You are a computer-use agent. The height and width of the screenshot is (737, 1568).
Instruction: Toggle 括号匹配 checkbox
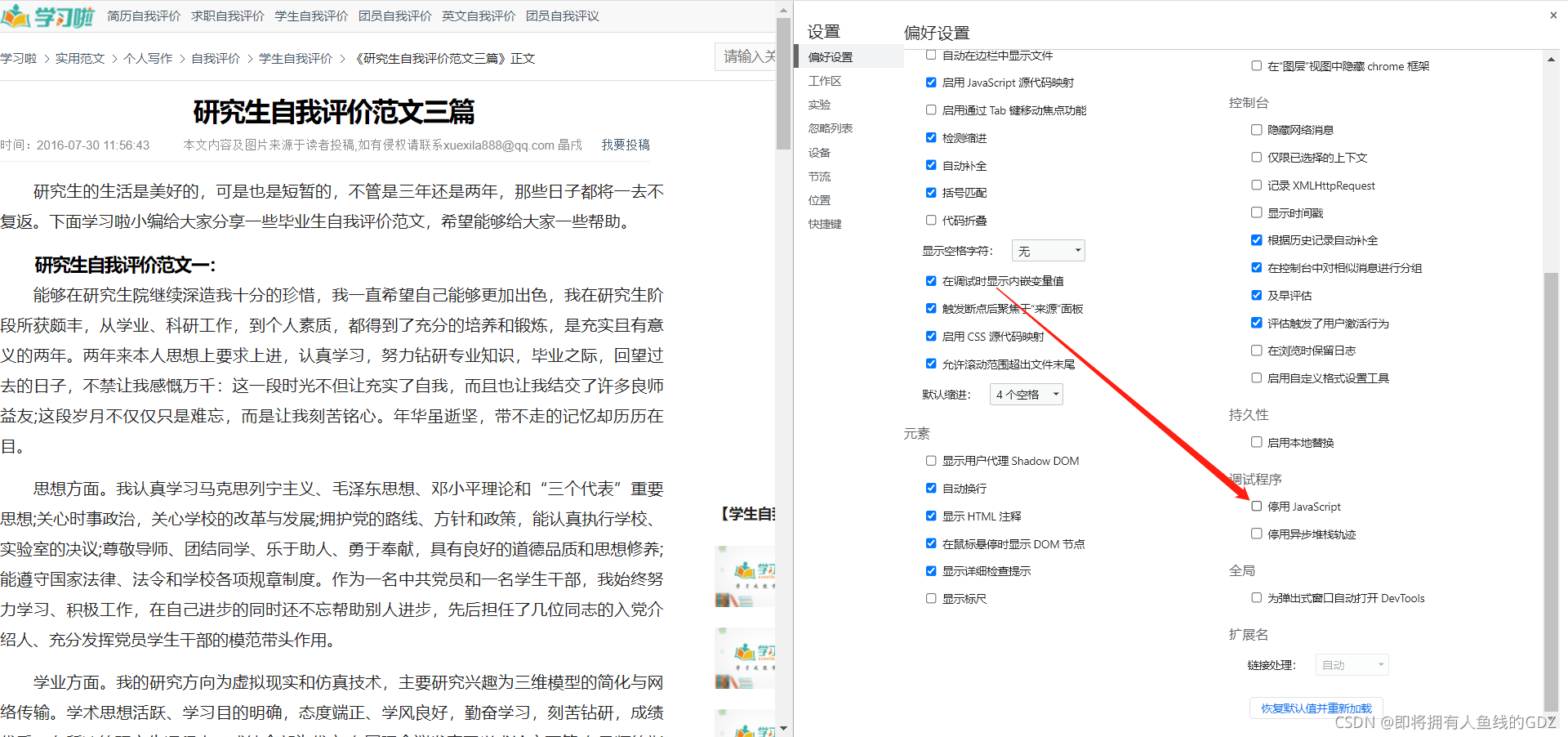tap(931, 193)
